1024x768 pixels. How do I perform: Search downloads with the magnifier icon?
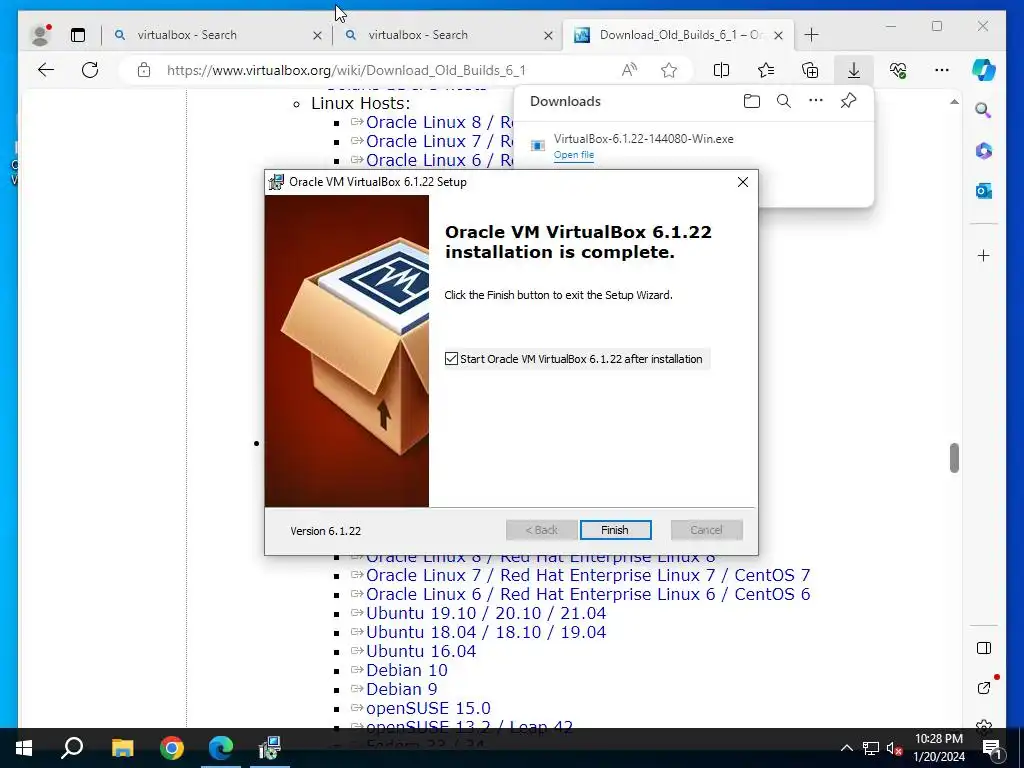[784, 101]
